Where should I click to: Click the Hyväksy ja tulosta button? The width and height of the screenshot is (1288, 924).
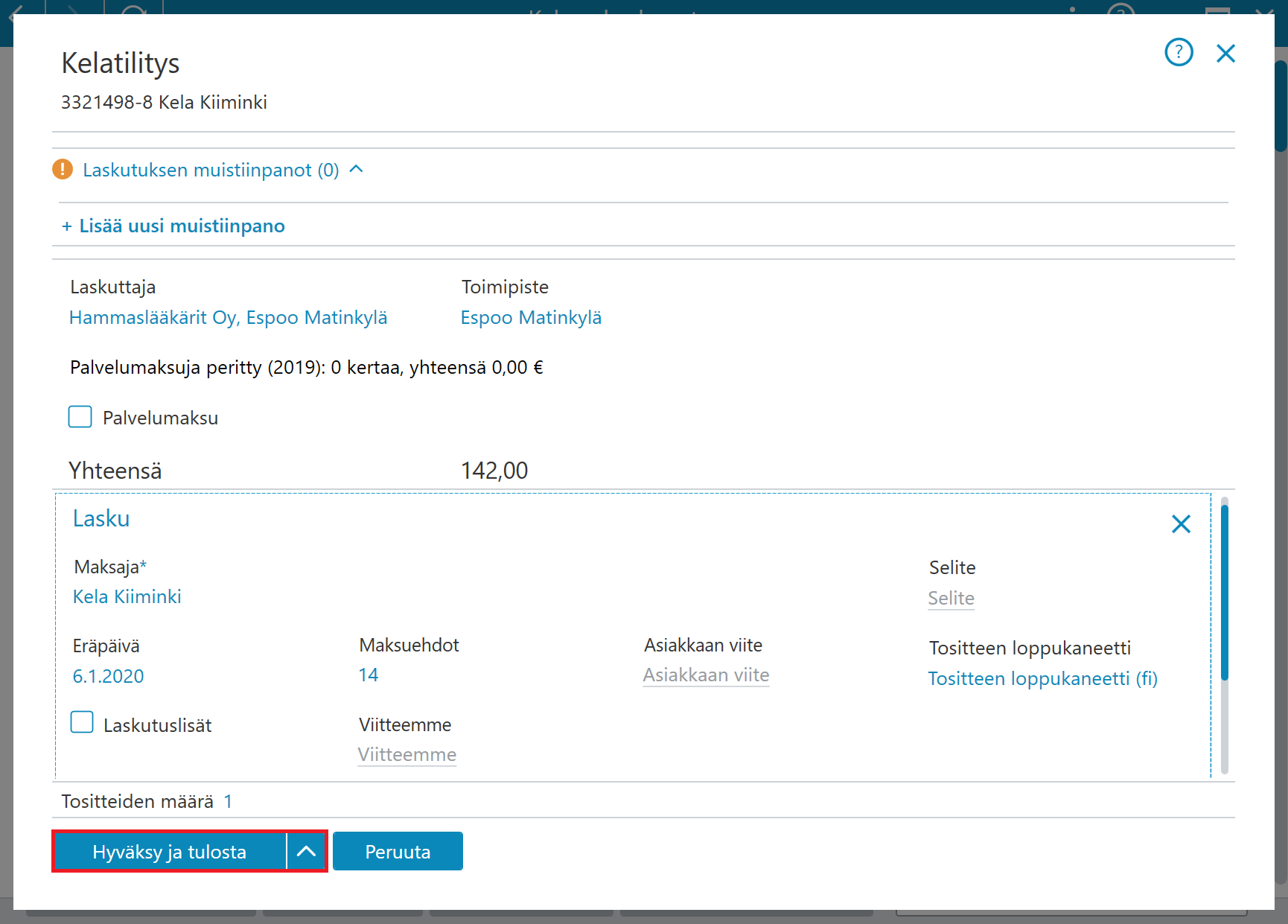[x=170, y=851]
